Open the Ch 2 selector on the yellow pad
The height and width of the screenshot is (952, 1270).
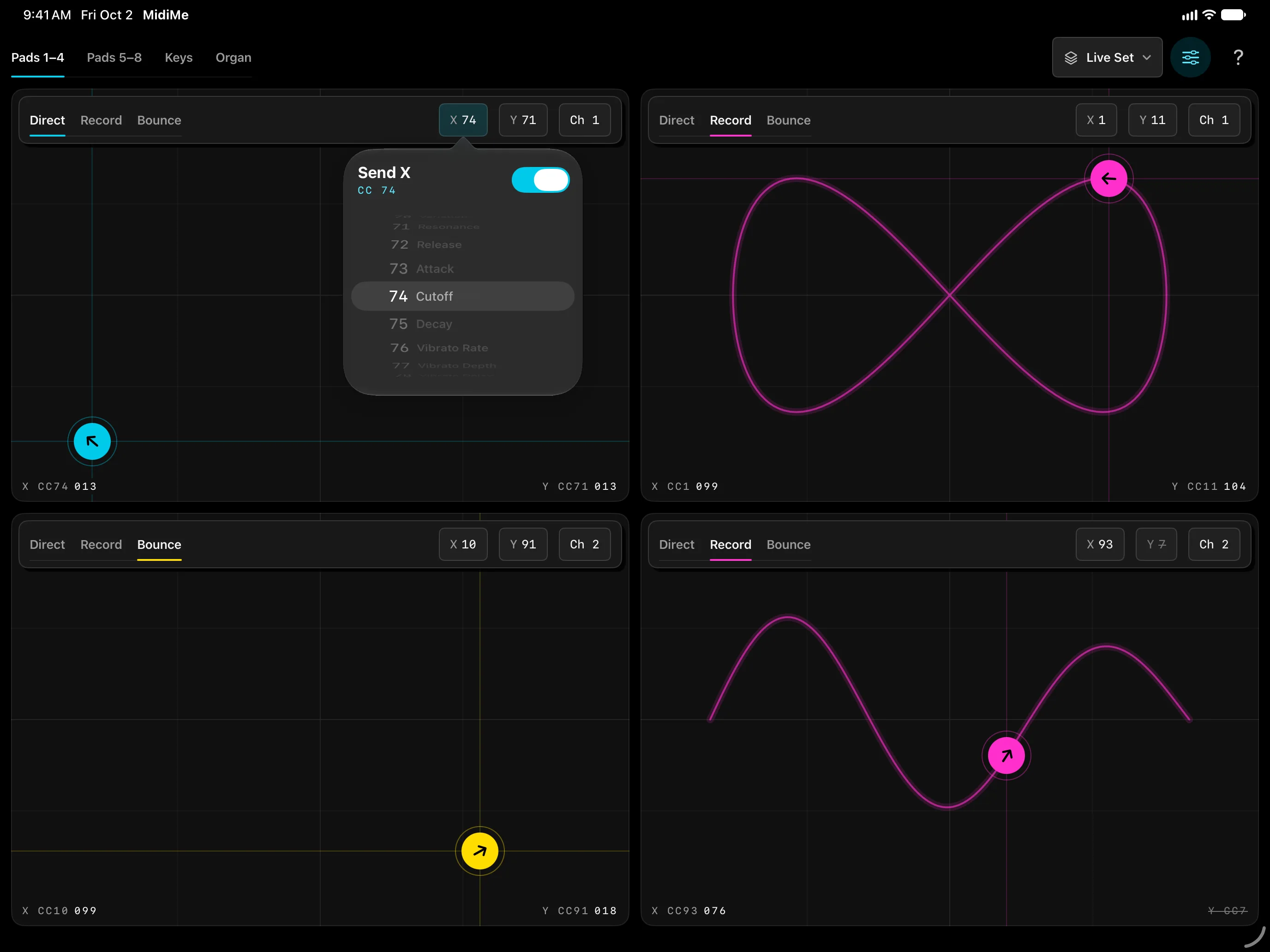coord(585,544)
